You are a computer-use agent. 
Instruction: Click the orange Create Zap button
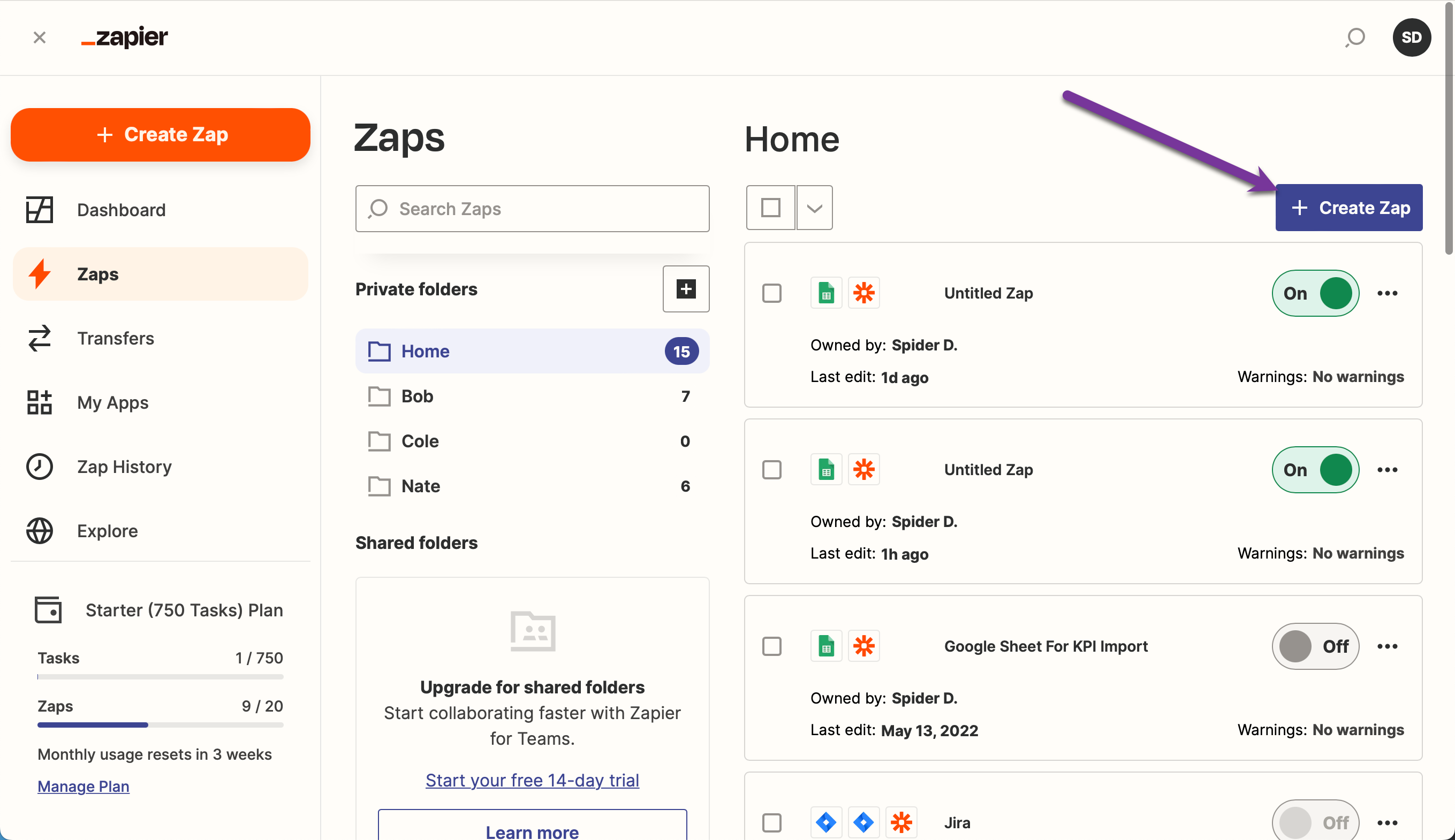click(x=161, y=134)
